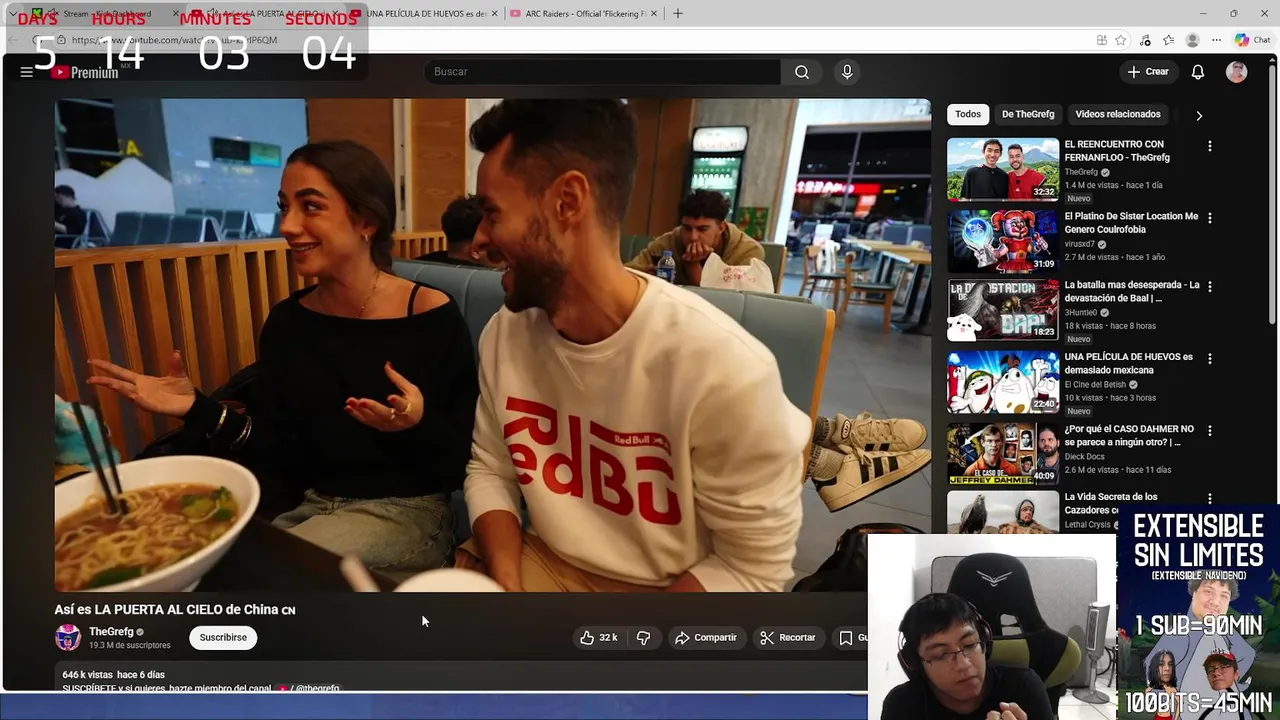Image resolution: width=1280 pixels, height=720 pixels.
Task: Open options for UNA PELÍCULA DE HUEVOS video
Action: click(x=1209, y=358)
